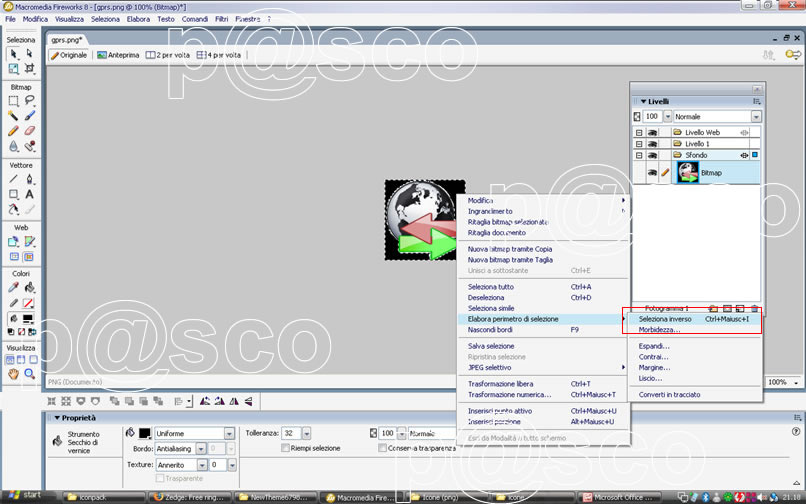Click the trash icon in Livelli panel
Viewport: 806px width, 504px height.
(754, 309)
